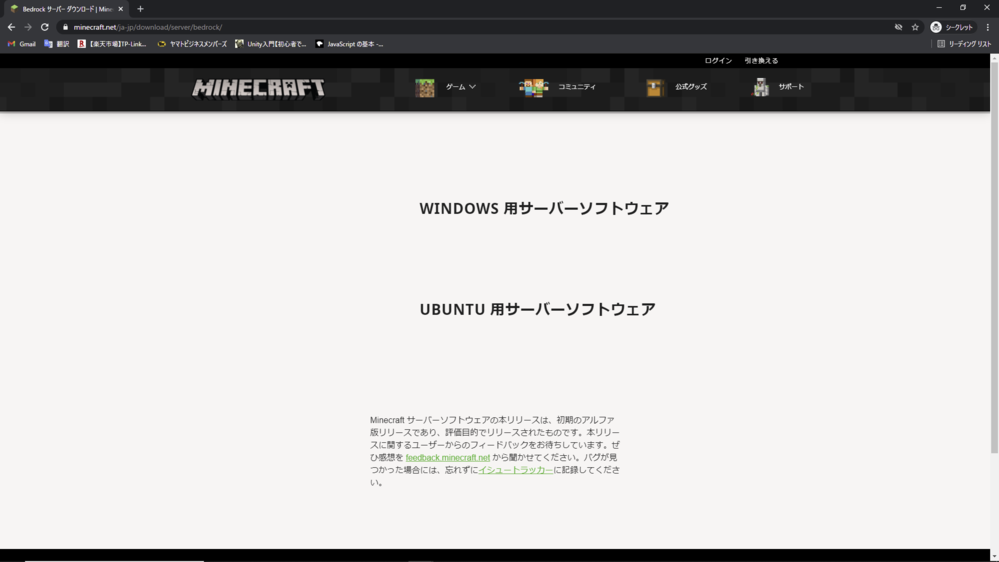The height and width of the screenshot is (562, 999).
Task: Click the characters icon beside コミュニティ
Action: (x=533, y=87)
